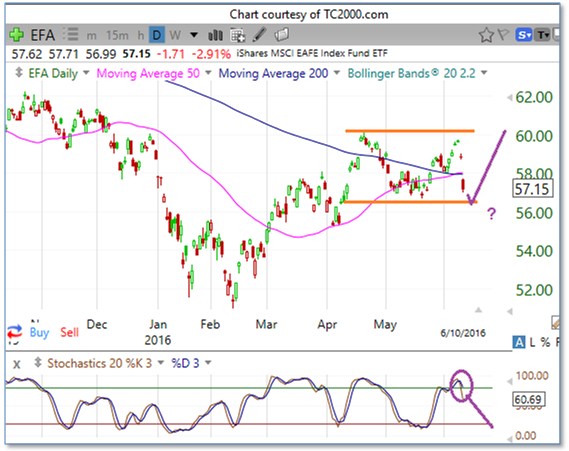The height and width of the screenshot is (451, 569).
Task: Select the W weekly timeframe
Action: (x=175, y=35)
